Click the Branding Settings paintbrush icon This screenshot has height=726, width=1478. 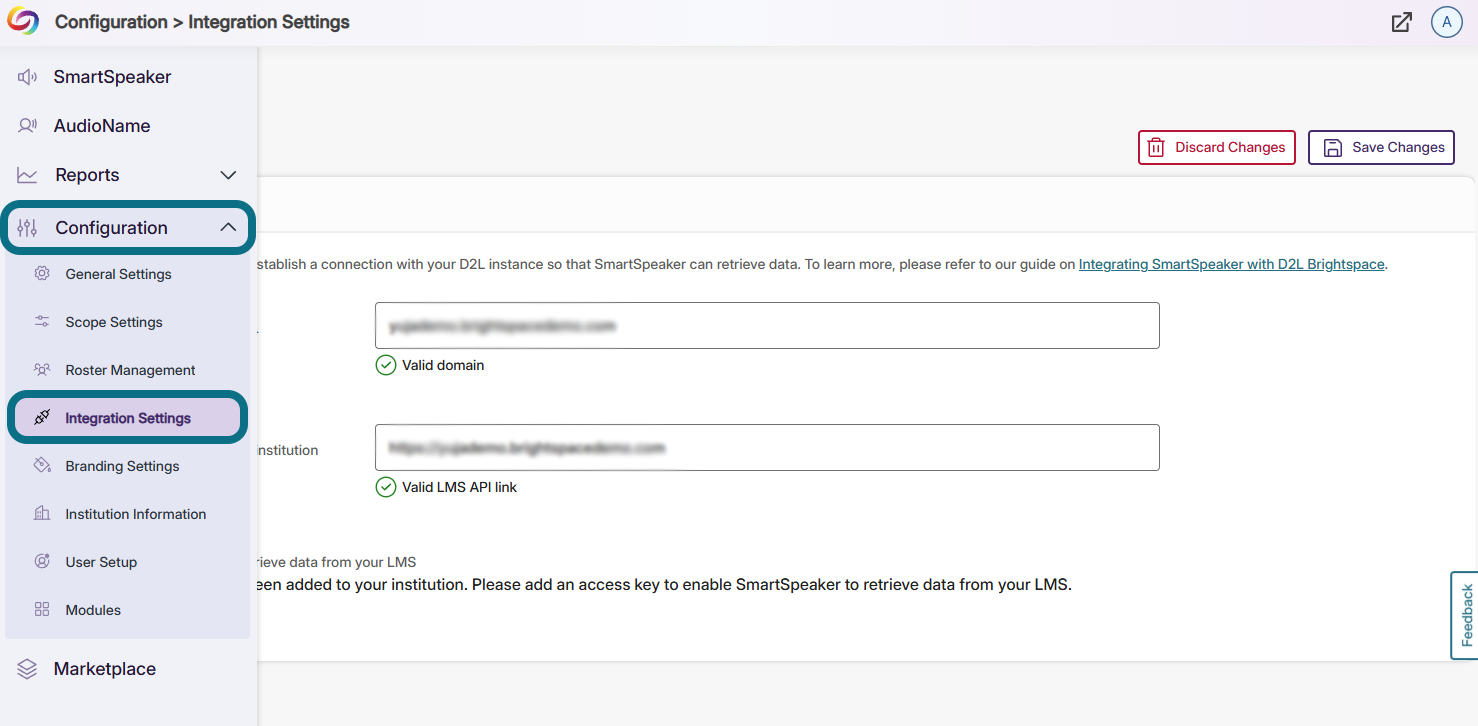[40, 465]
